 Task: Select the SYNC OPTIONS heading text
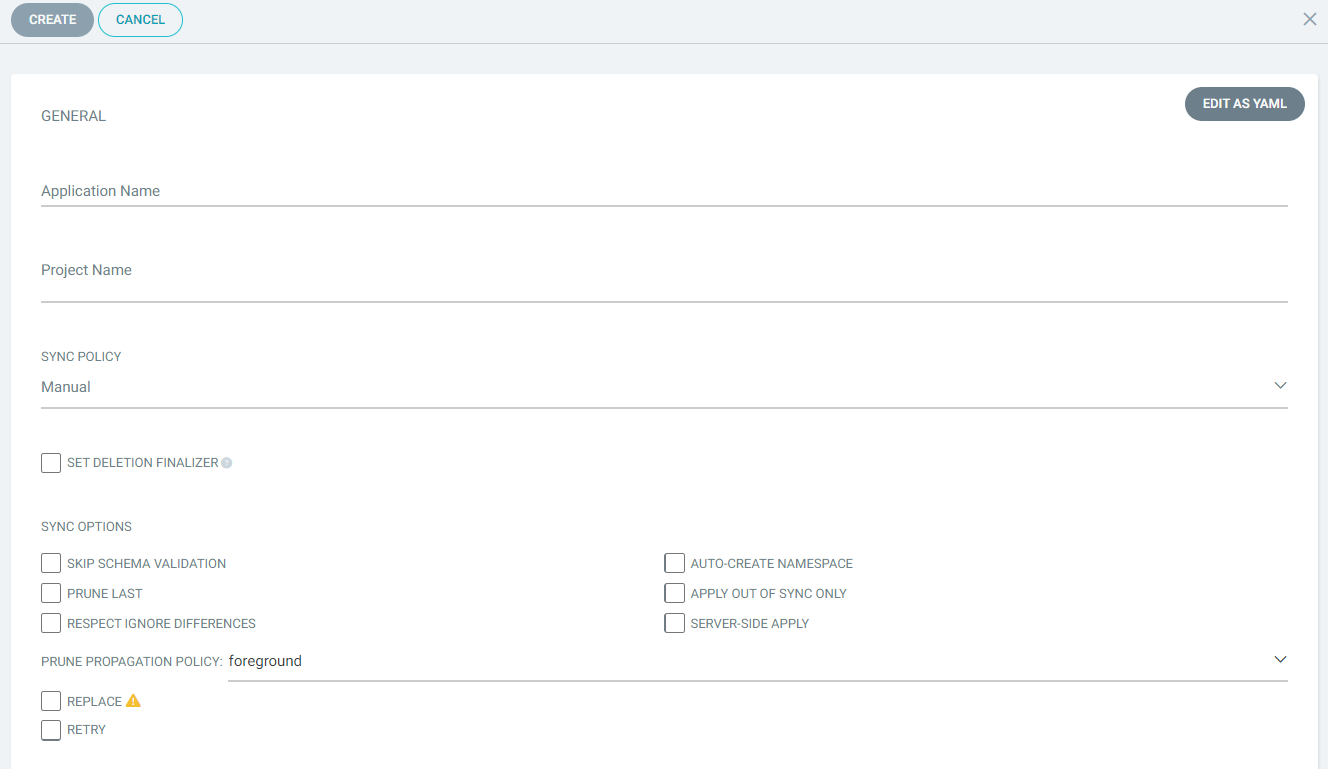click(x=86, y=527)
